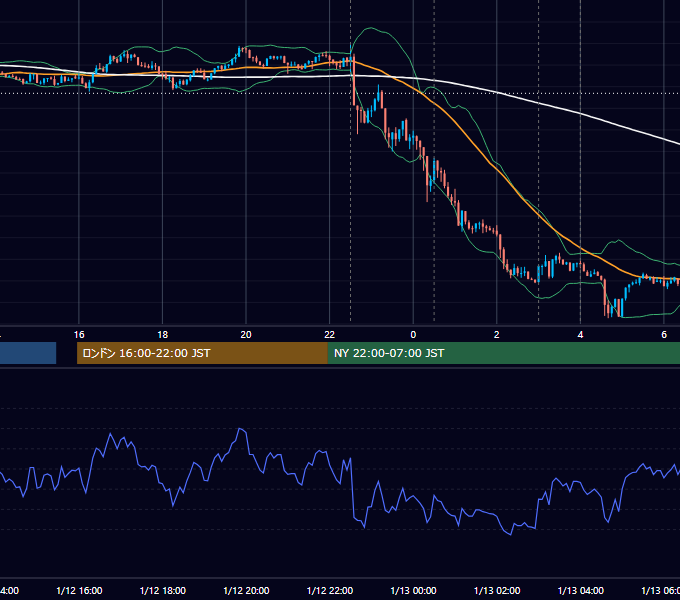Click the 1/12 16:00 time label
The width and height of the screenshot is (680, 600).
click(79, 590)
